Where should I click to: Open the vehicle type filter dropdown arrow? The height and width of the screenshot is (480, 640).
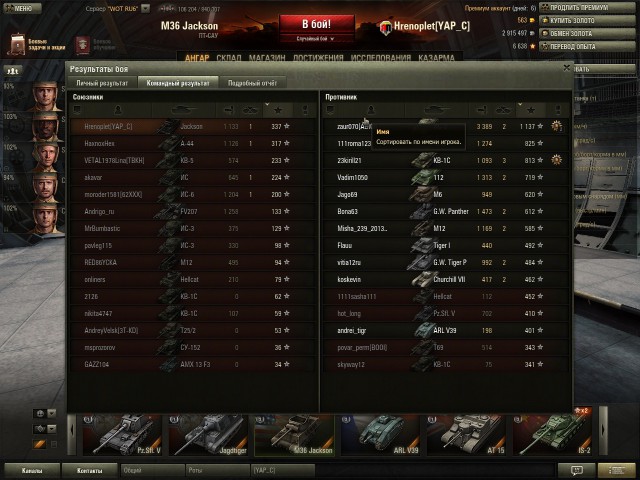[52, 429]
